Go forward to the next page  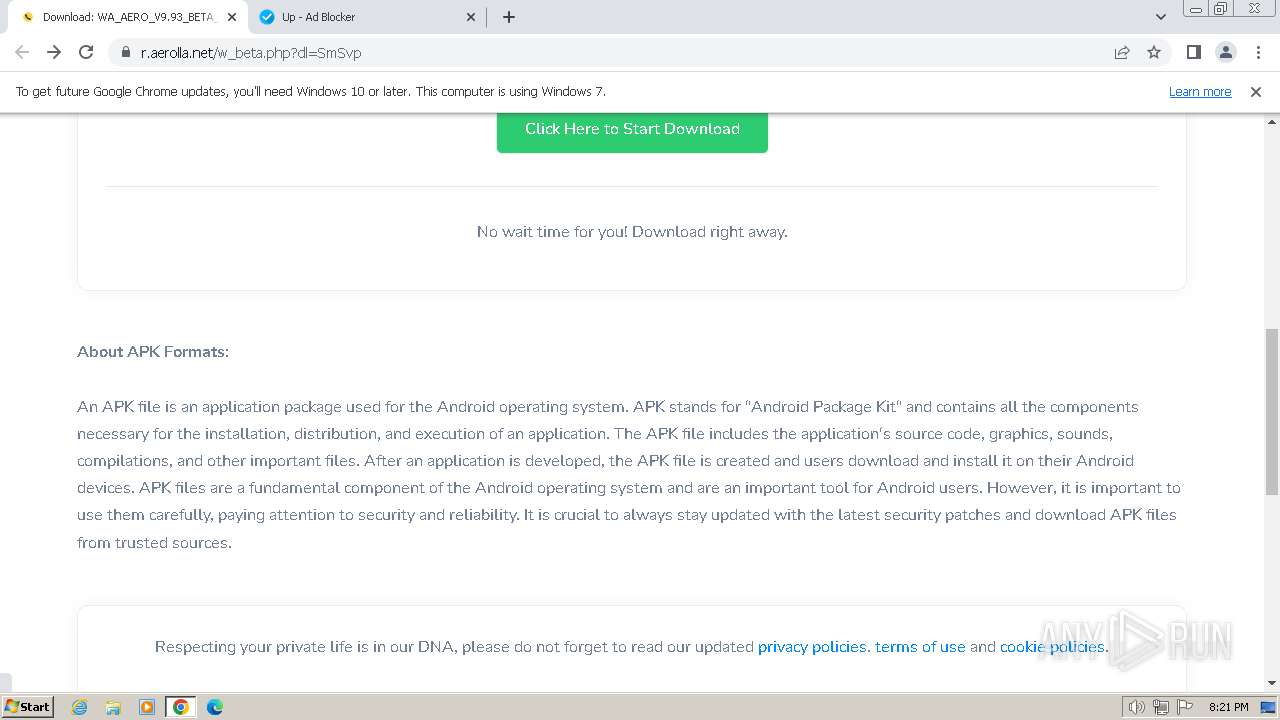point(54,52)
